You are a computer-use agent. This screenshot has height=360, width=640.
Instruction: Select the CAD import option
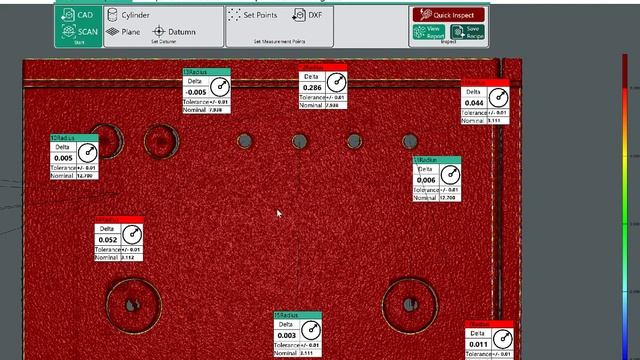[77, 15]
